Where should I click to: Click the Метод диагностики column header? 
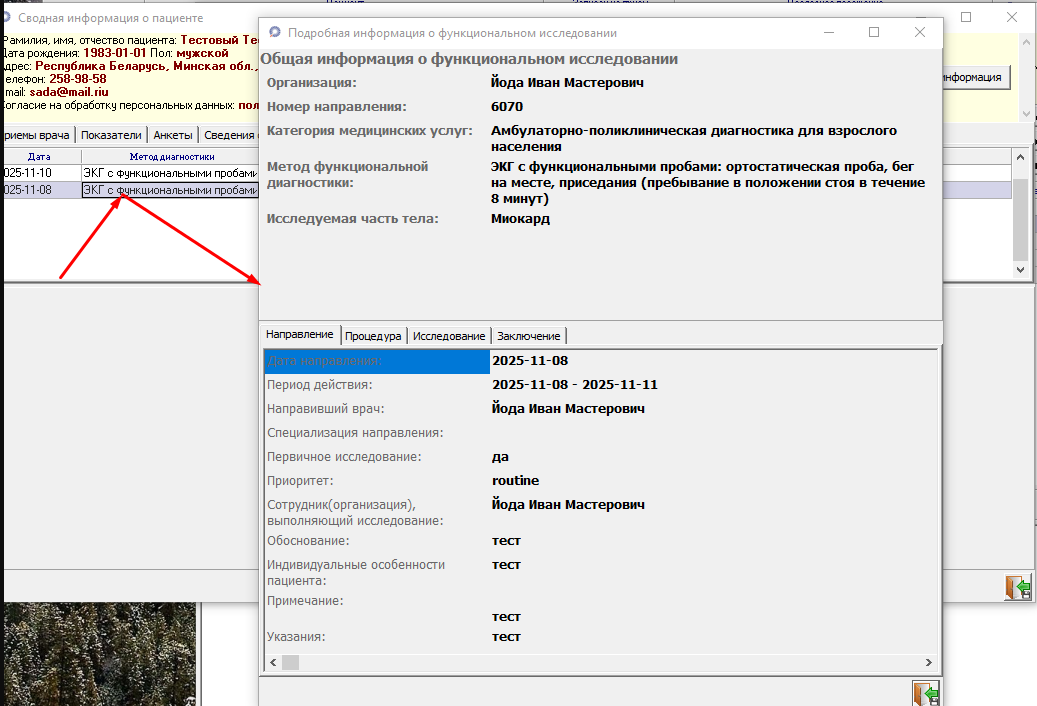point(170,156)
